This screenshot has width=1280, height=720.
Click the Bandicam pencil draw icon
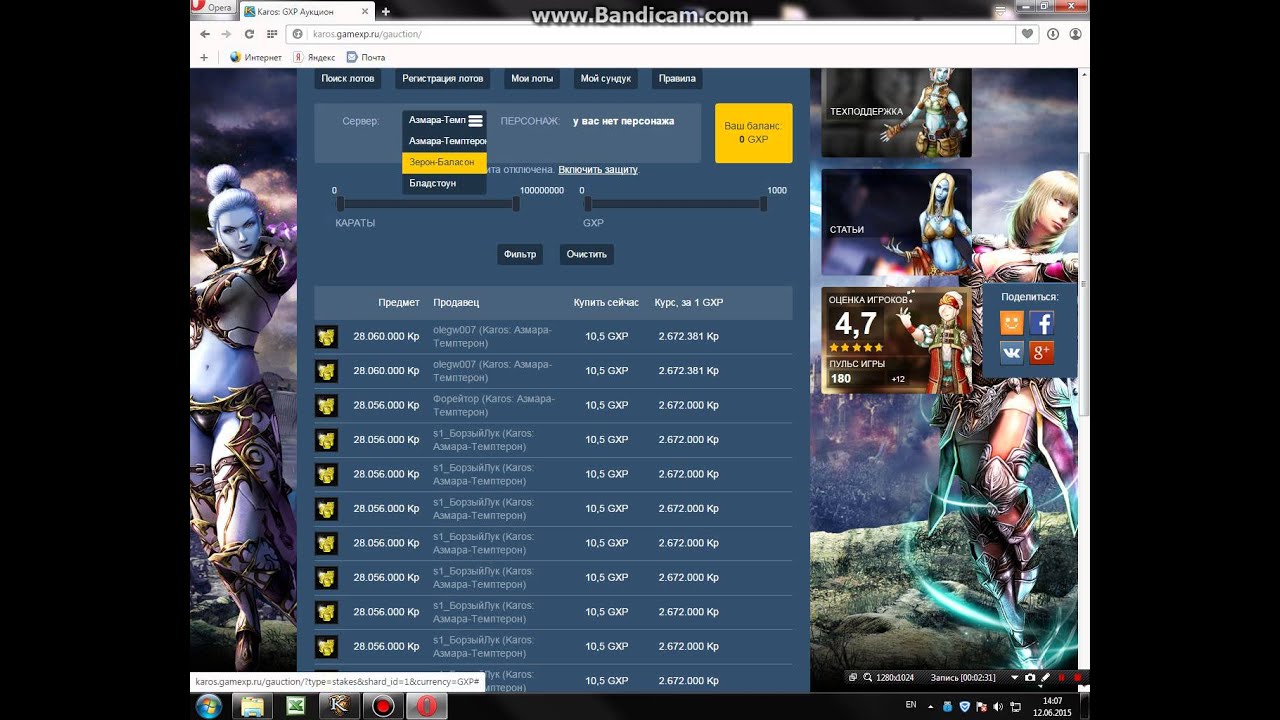pyautogui.click(x=1045, y=677)
